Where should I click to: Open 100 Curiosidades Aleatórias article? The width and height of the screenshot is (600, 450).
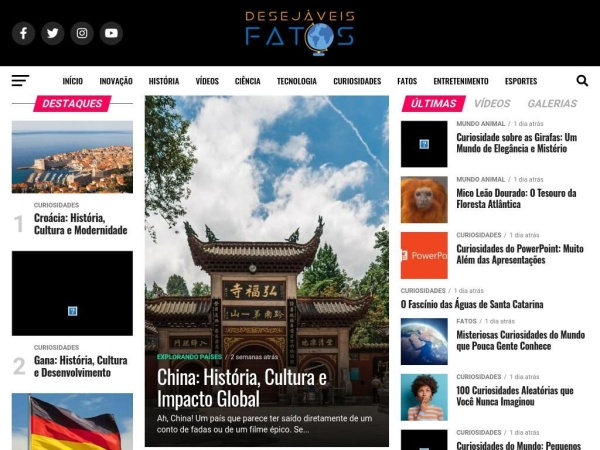tap(515, 396)
